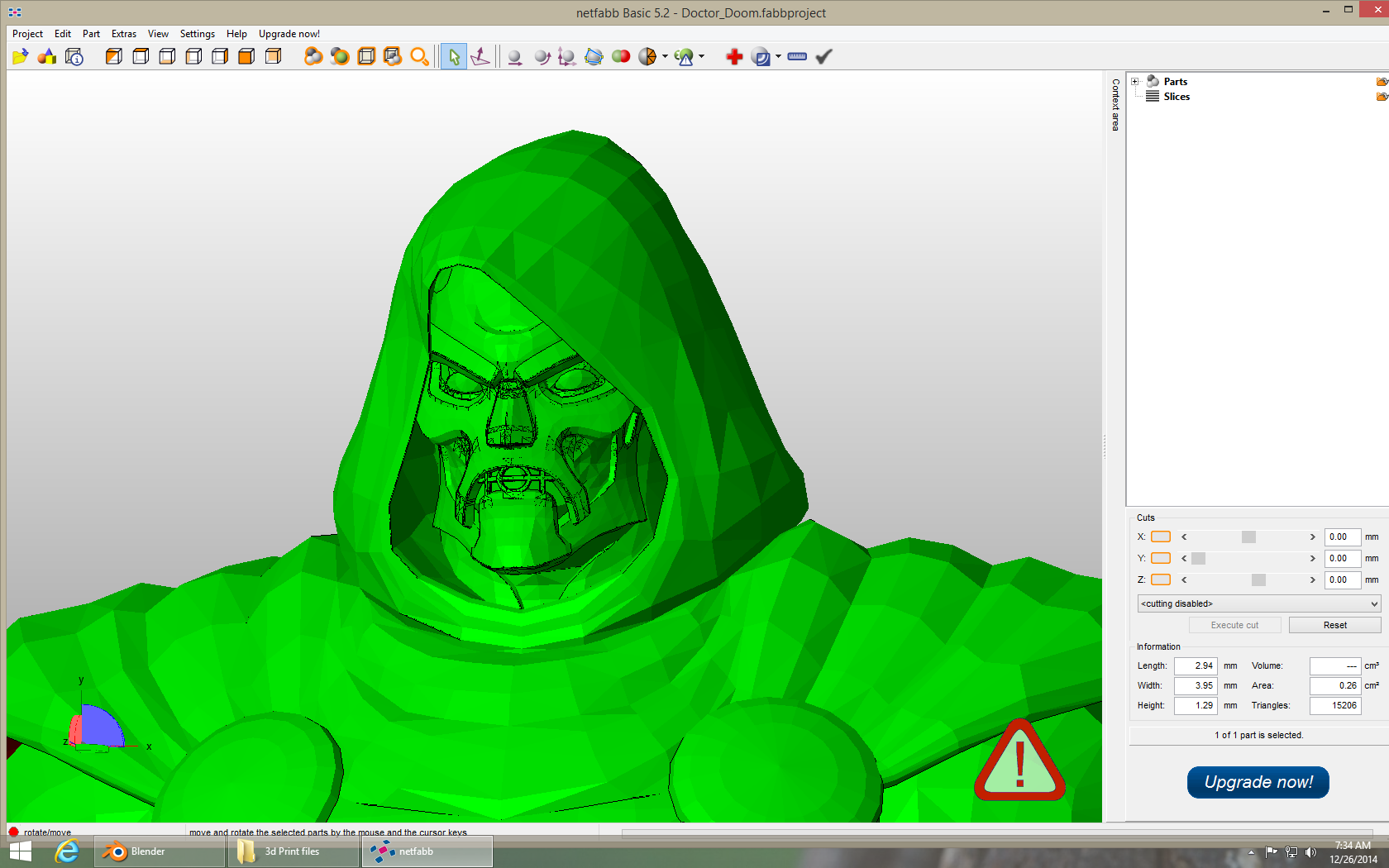Click the box-with-spheres zoom all icon
The height and width of the screenshot is (868, 1389).
393,56
